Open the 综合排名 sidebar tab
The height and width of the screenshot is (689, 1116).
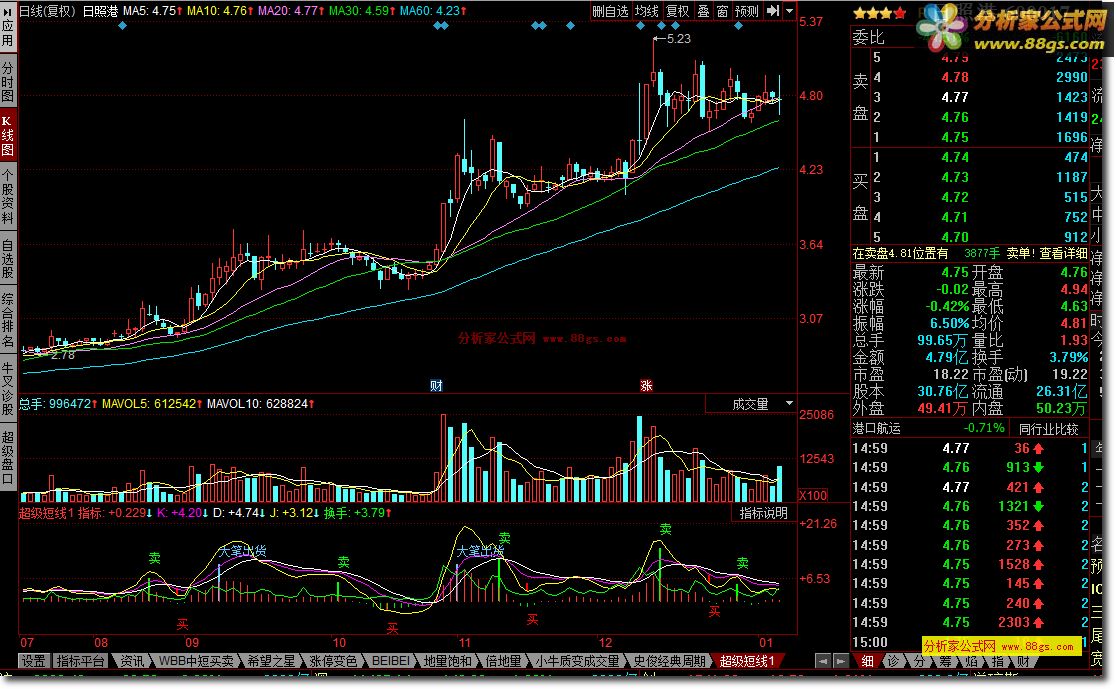tap(8, 320)
